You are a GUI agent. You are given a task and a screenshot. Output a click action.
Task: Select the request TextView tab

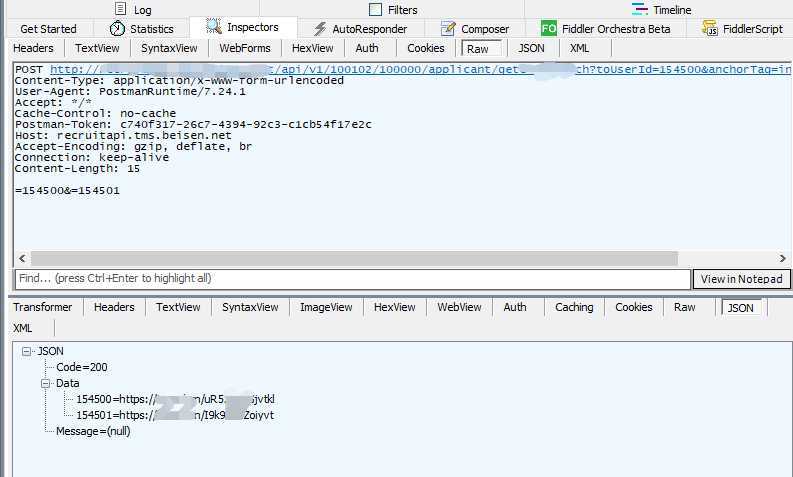point(97,49)
